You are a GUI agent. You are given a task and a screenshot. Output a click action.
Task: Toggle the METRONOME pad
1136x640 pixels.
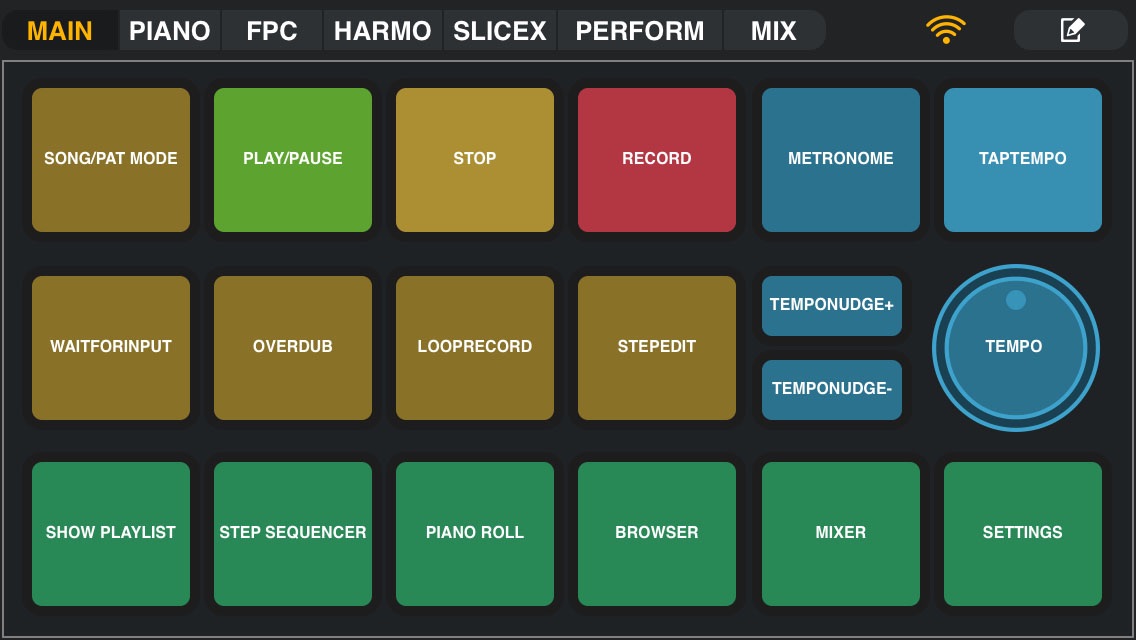click(x=841, y=159)
